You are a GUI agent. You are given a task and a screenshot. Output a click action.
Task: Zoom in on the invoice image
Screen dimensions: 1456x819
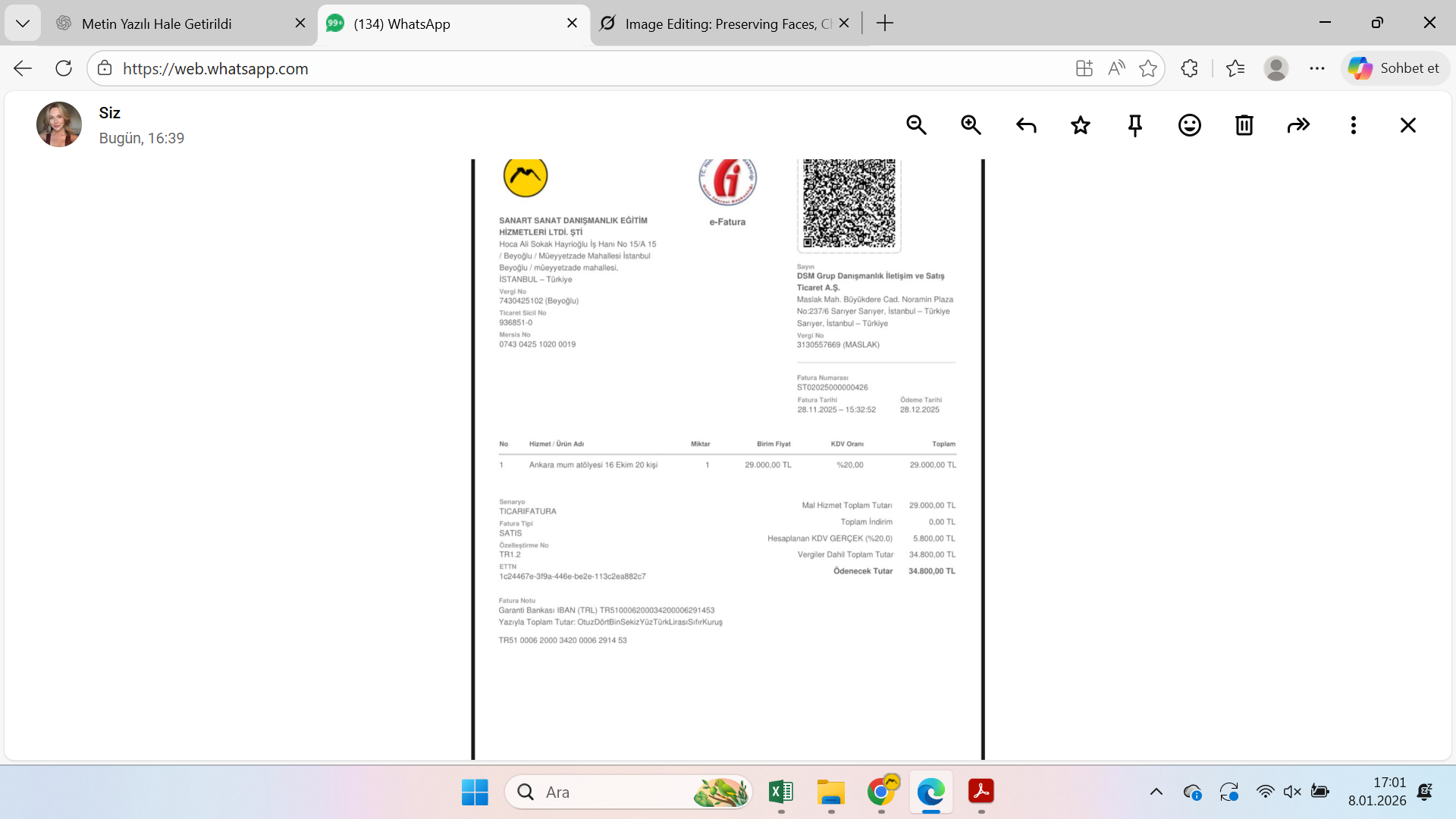click(x=971, y=125)
